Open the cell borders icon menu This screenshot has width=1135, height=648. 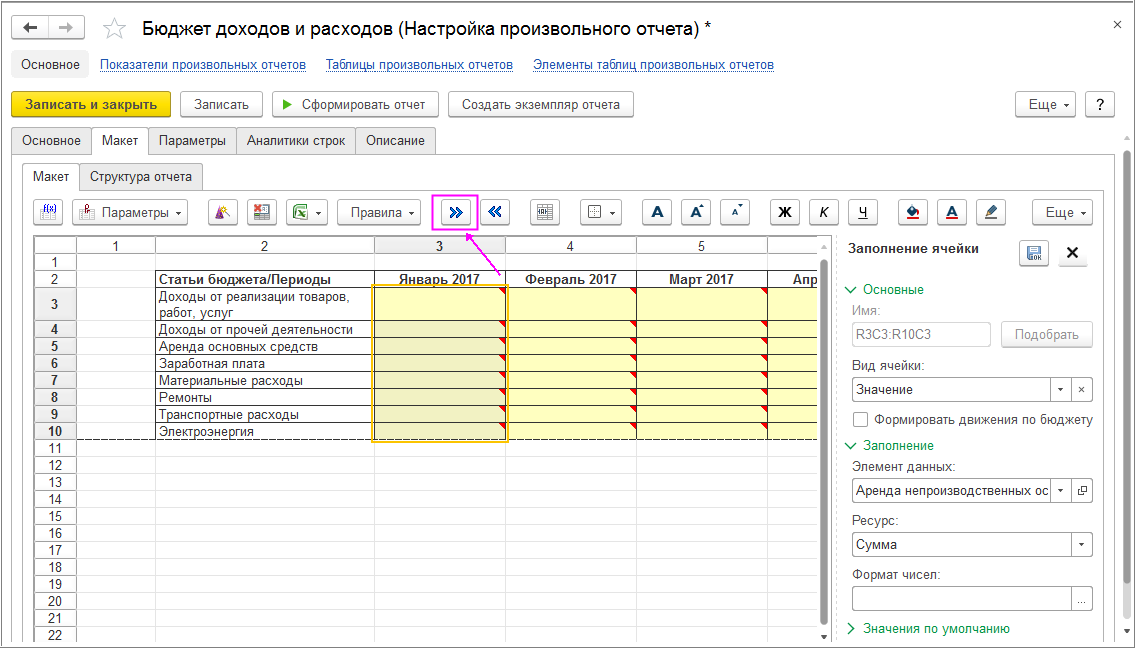(x=601, y=212)
